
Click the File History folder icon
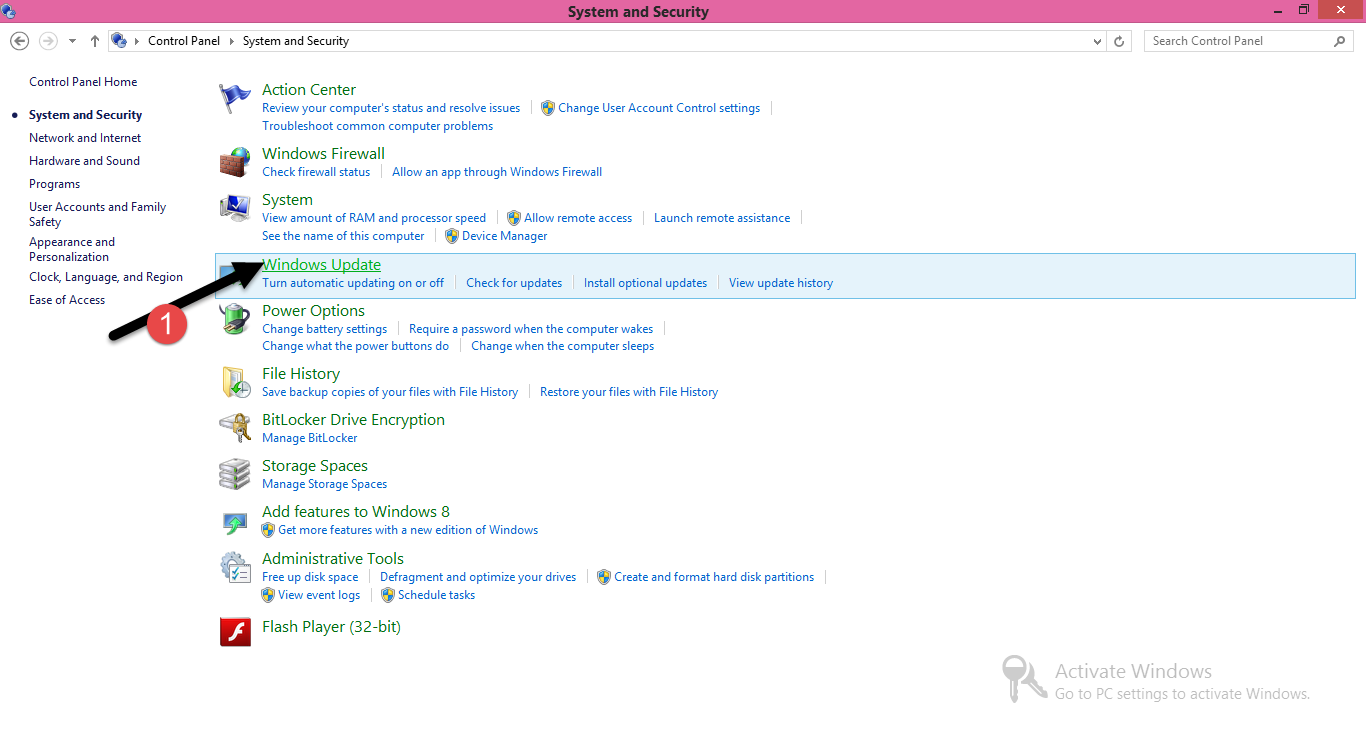pyautogui.click(x=235, y=382)
